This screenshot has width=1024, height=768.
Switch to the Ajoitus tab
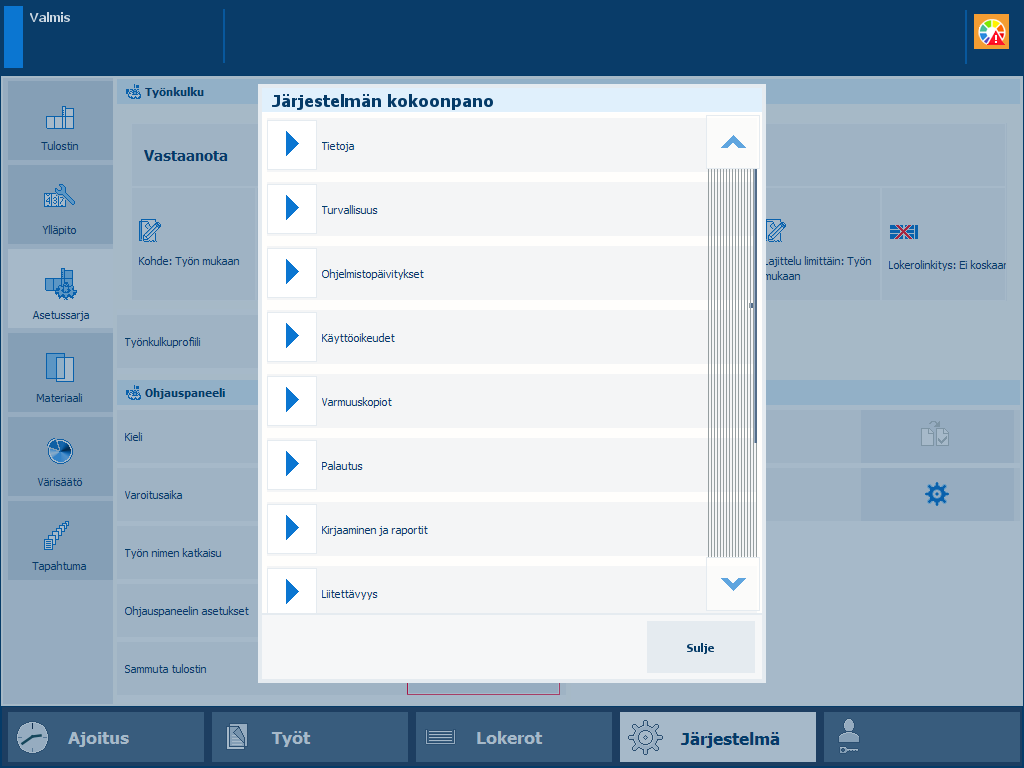tap(106, 737)
